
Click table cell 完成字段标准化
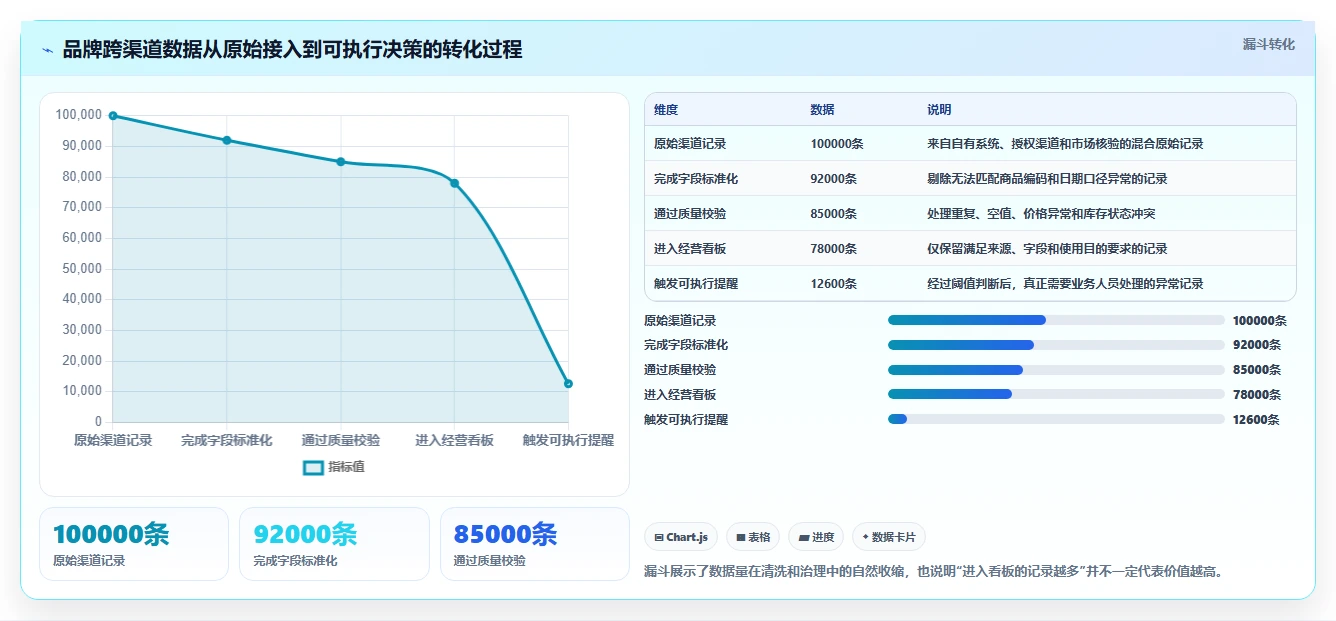[696, 179]
